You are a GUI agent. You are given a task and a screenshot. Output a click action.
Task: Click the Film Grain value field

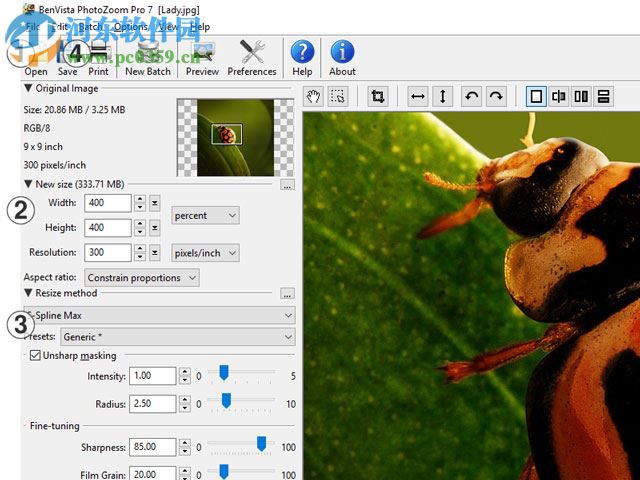click(153, 473)
